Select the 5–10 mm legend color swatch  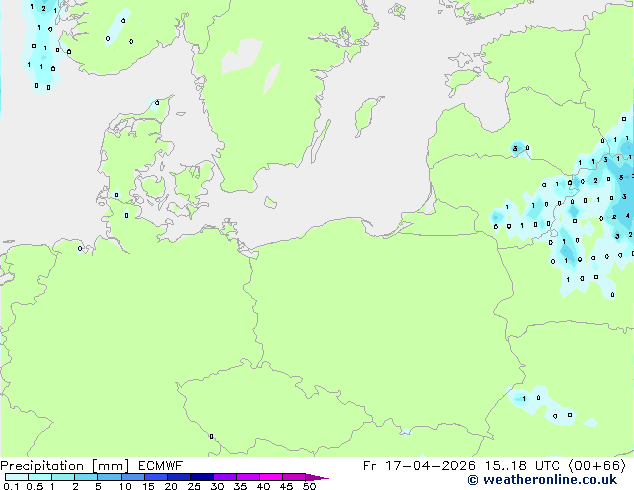tap(109, 477)
